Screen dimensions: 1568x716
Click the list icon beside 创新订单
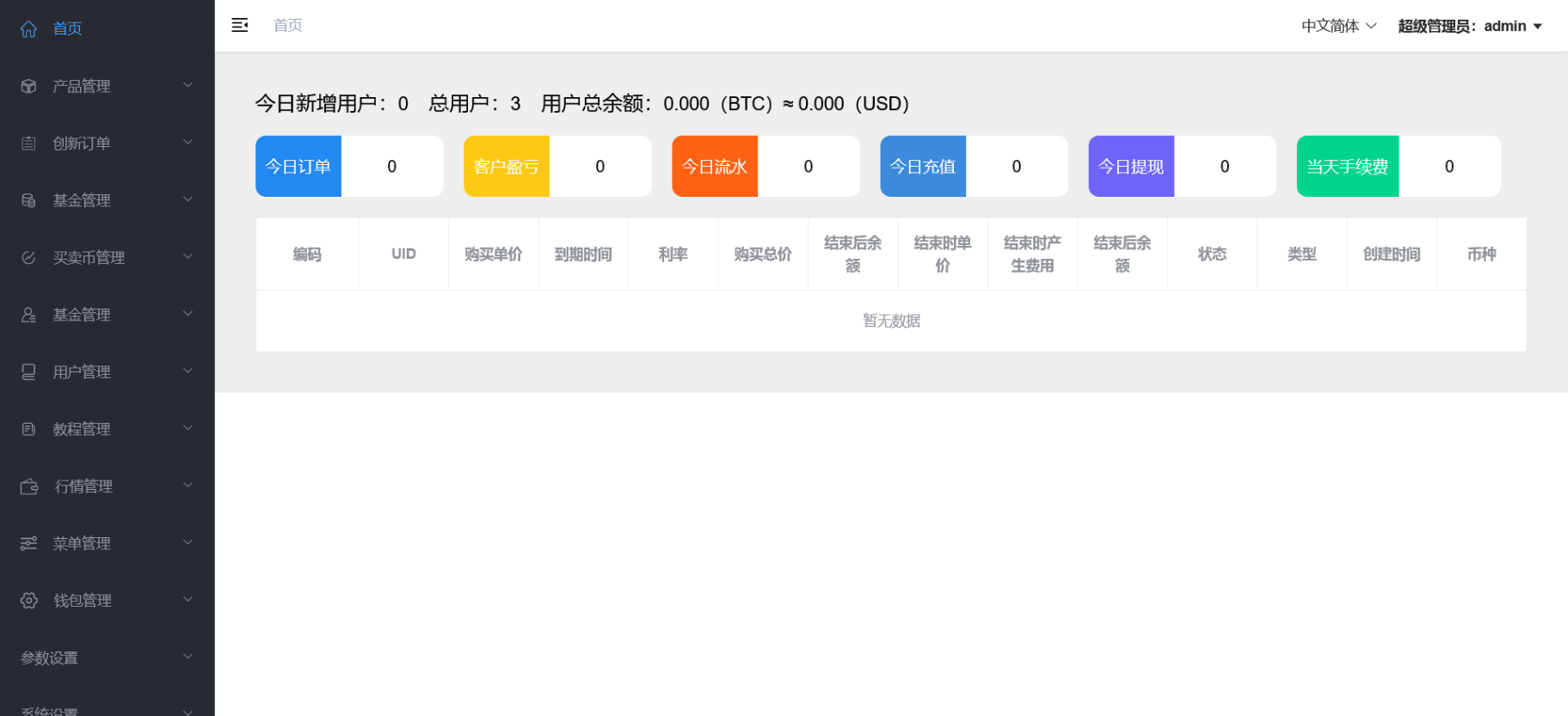[x=28, y=144]
